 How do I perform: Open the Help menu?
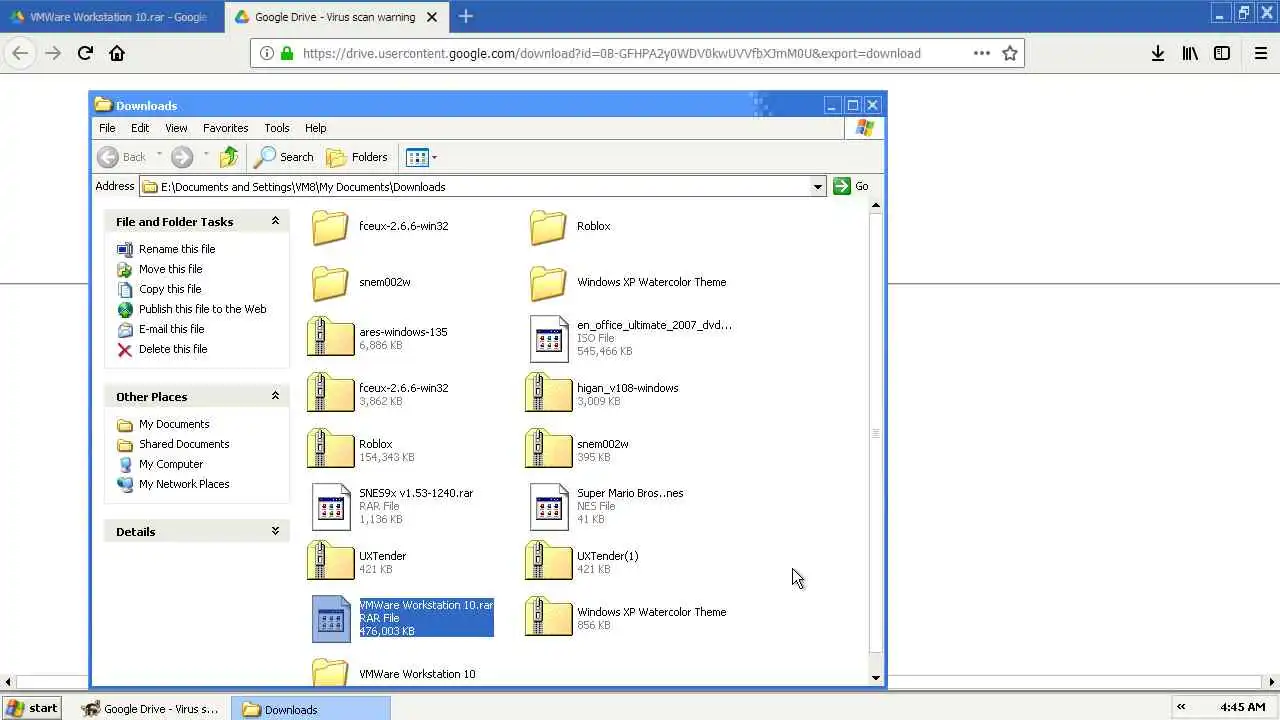pyautogui.click(x=315, y=128)
